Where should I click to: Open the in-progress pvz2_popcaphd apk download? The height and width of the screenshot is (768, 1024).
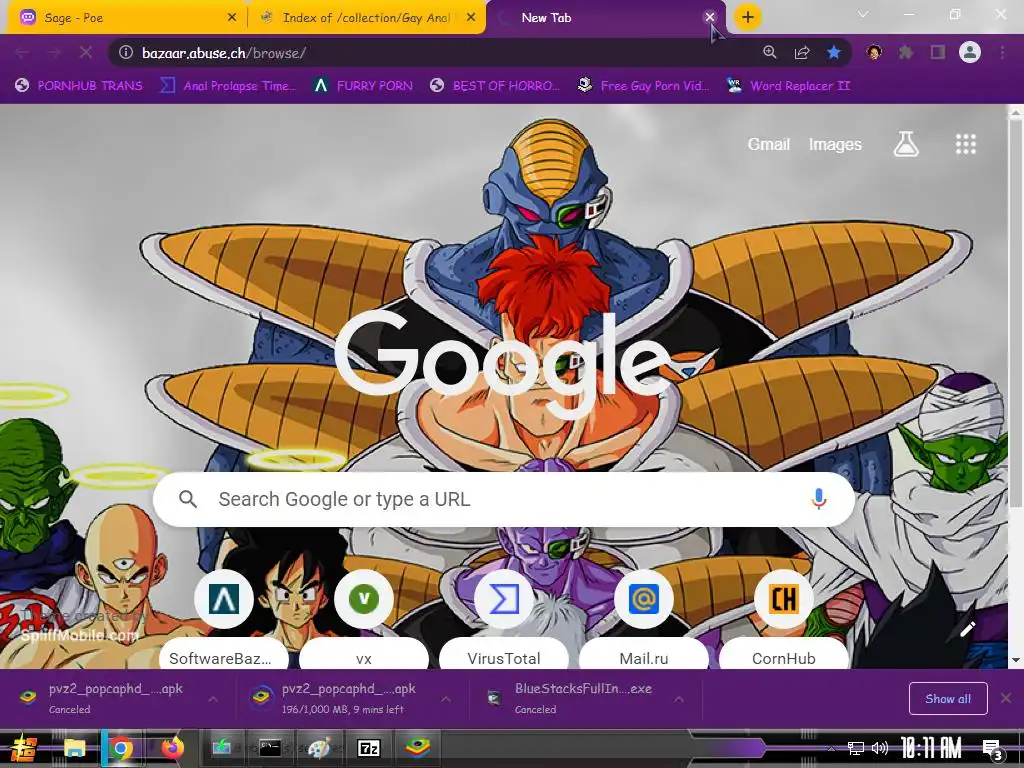pos(341,699)
